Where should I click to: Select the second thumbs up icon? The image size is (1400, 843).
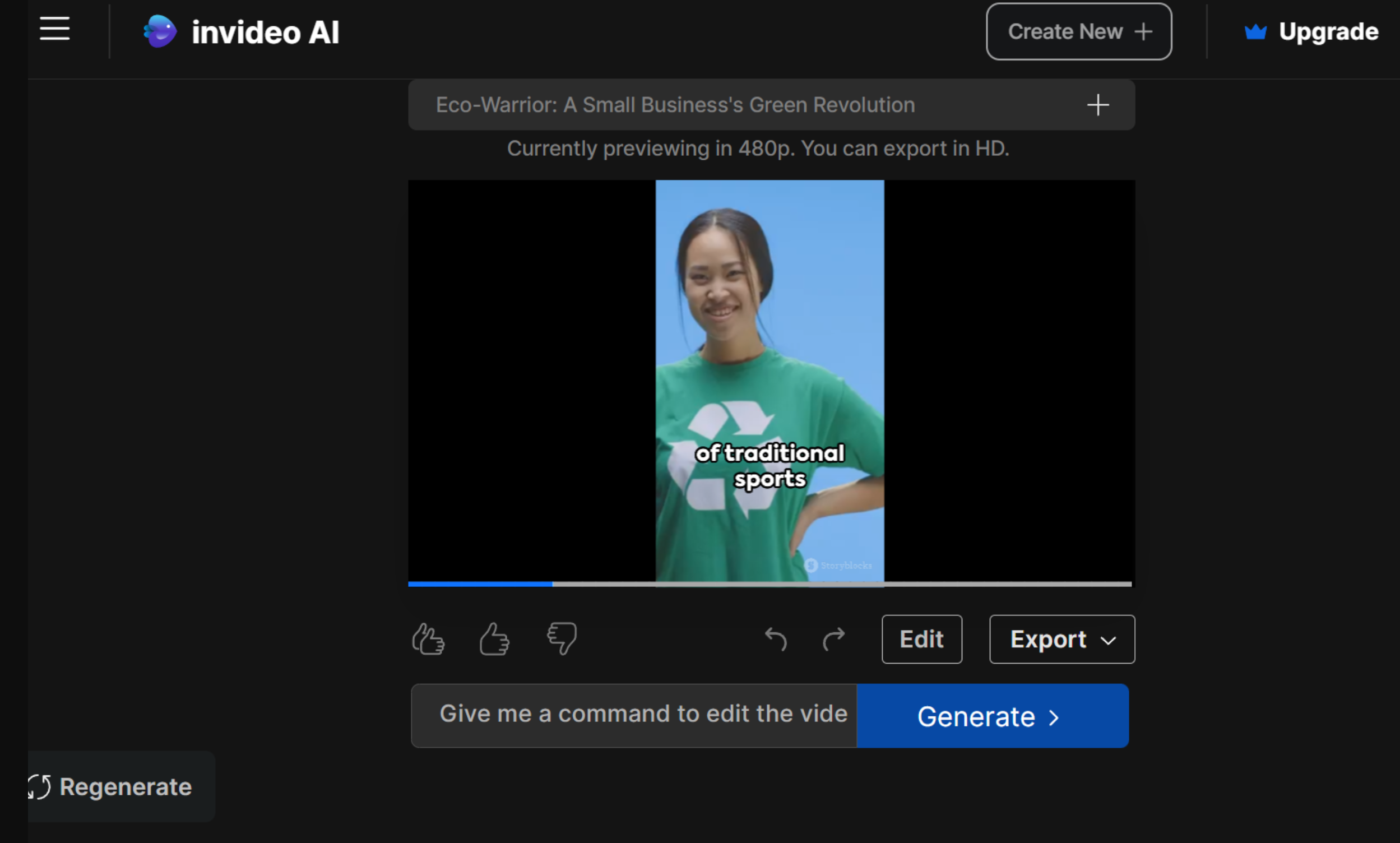(494, 638)
